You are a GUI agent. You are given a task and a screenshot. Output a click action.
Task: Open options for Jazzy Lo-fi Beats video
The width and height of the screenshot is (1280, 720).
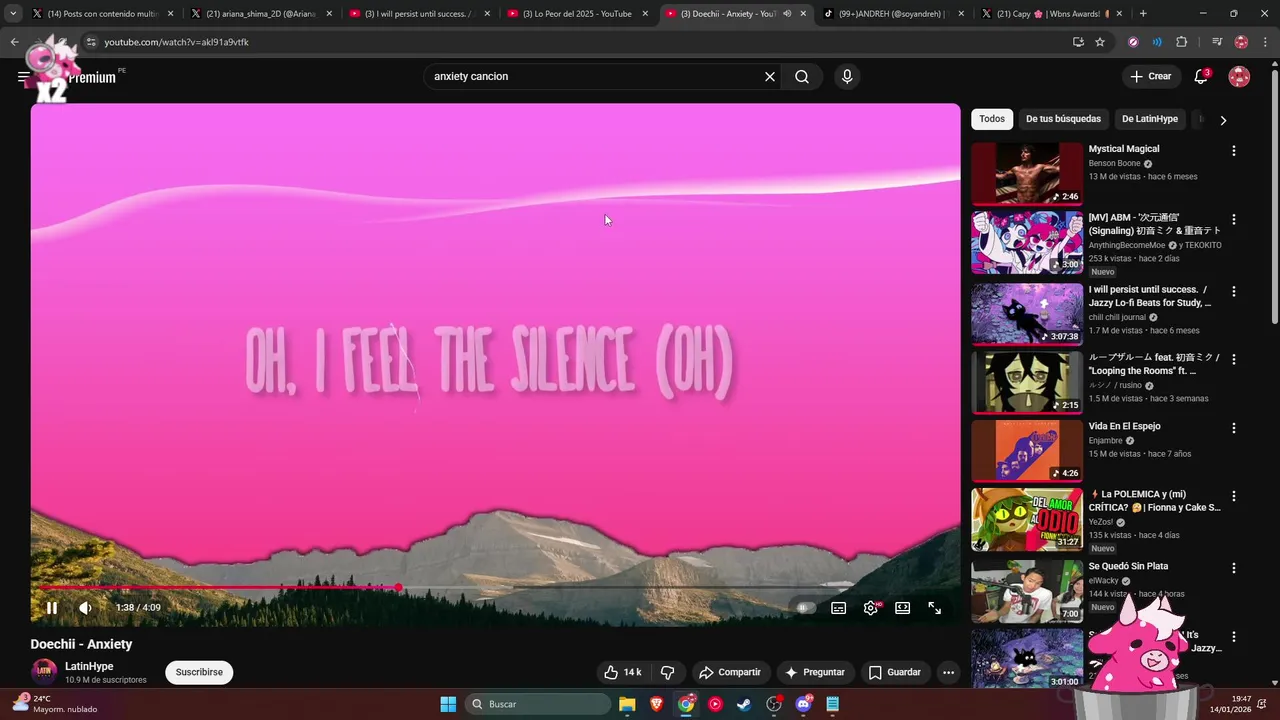pyautogui.click(x=1233, y=291)
